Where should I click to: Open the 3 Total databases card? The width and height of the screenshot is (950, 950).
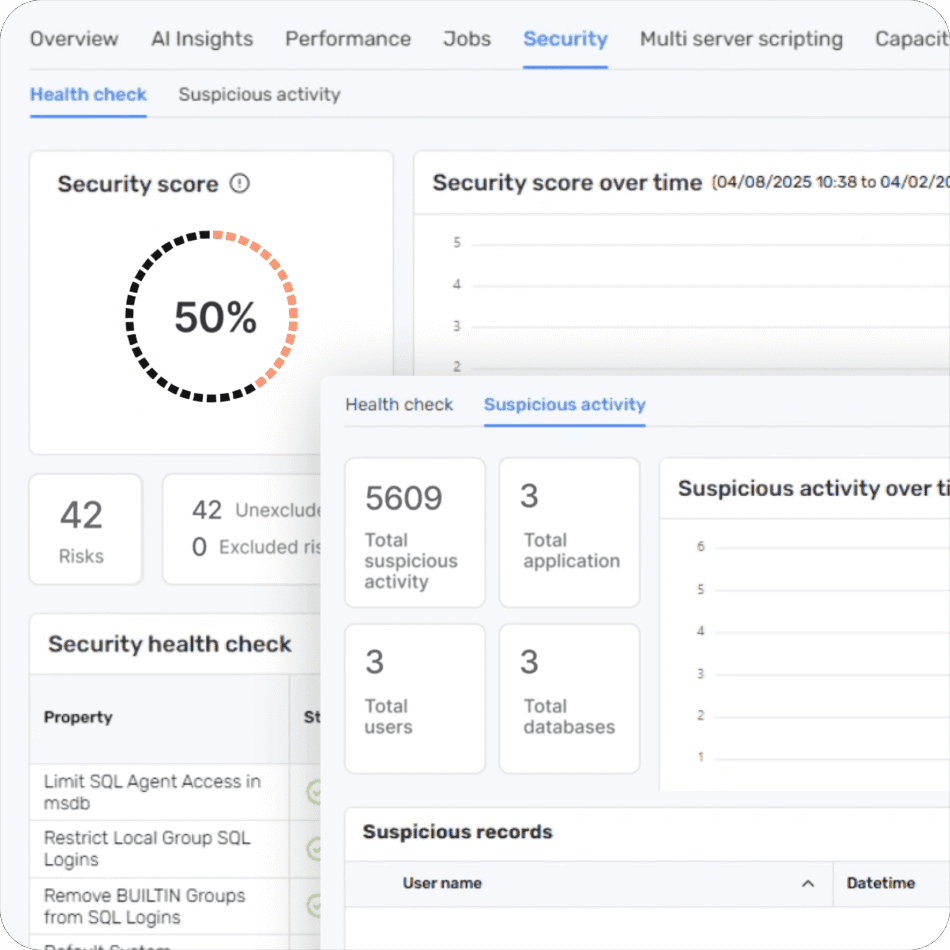pyautogui.click(x=570, y=699)
